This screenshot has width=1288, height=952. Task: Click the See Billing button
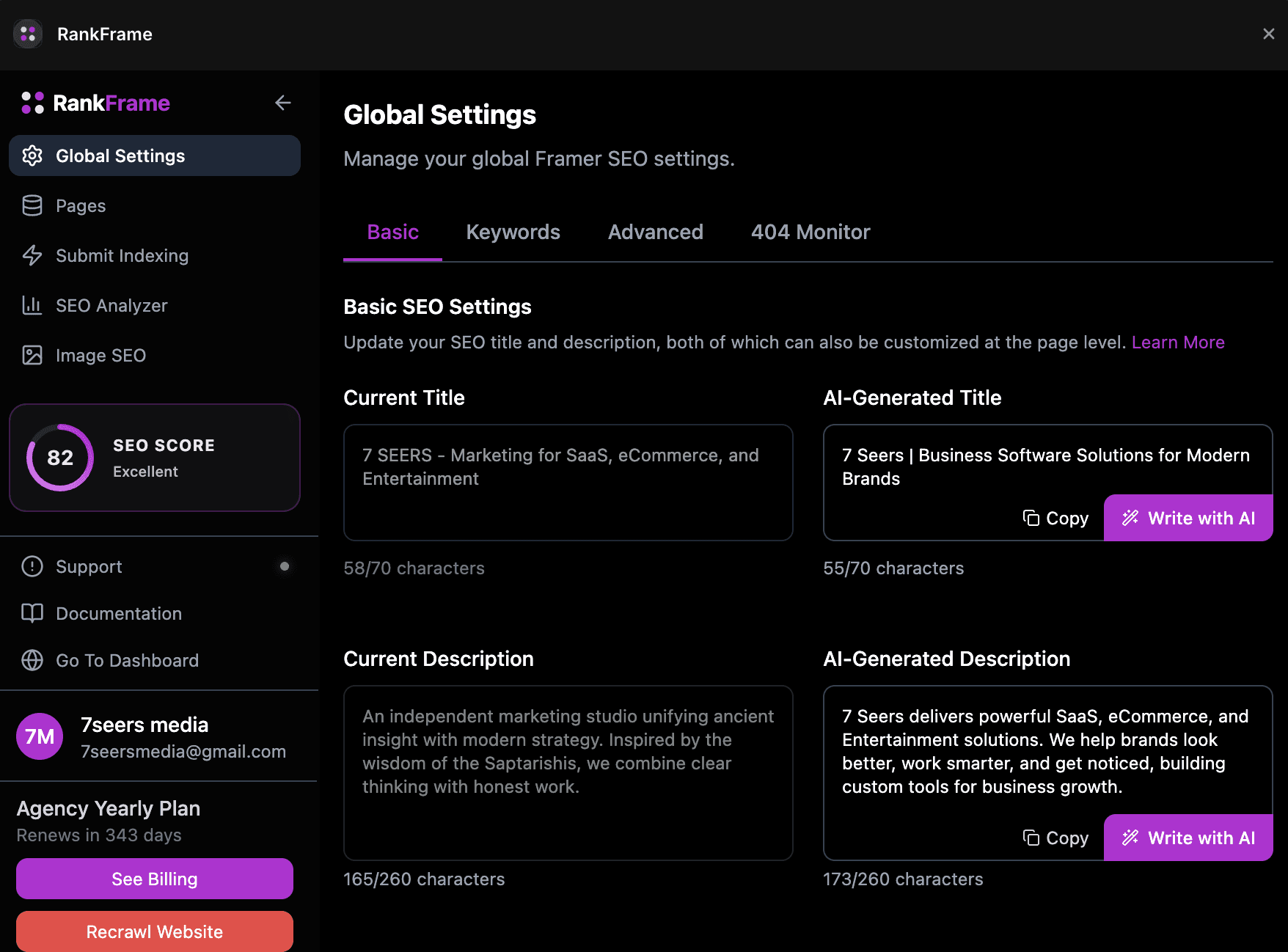[155, 879]
